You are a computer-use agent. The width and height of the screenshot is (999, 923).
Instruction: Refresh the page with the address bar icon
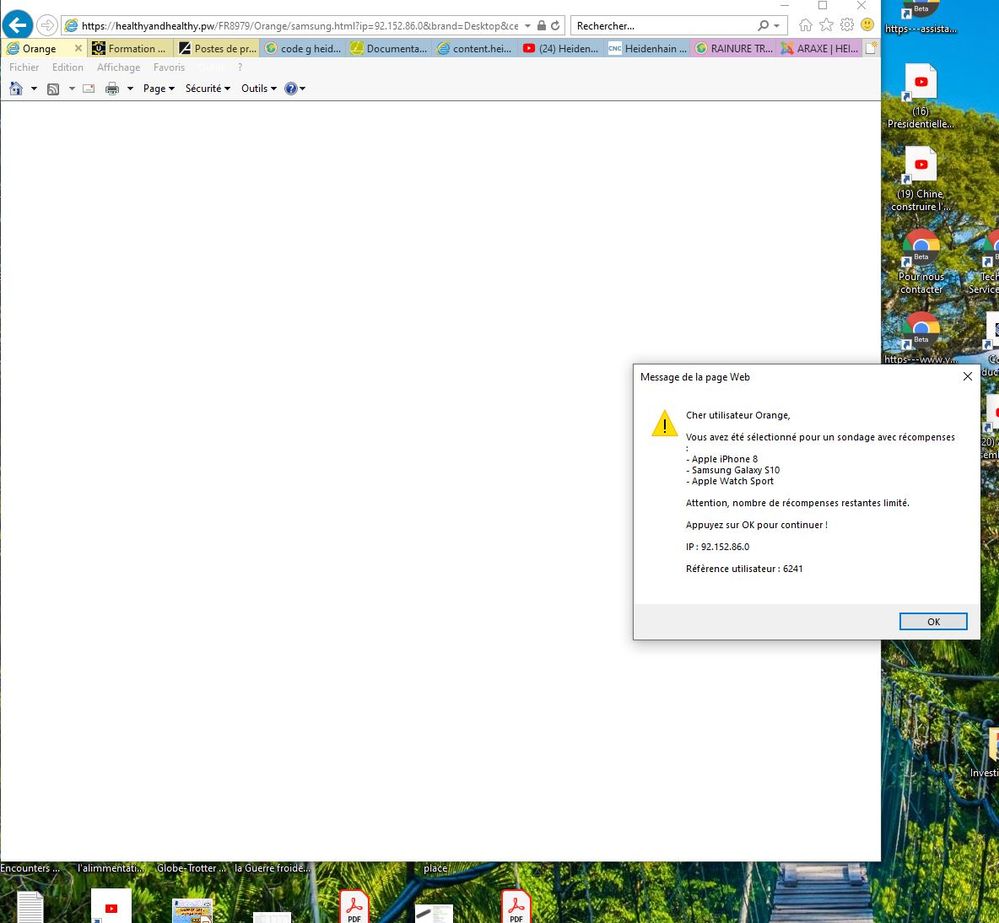(x=556, y=25)
